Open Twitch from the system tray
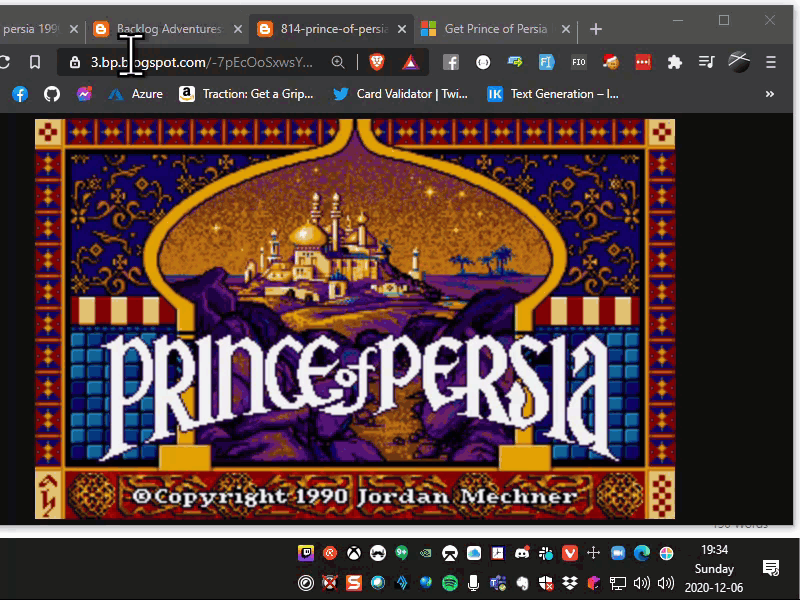This screenshot has height=600, width=800. tap(306, 553)
